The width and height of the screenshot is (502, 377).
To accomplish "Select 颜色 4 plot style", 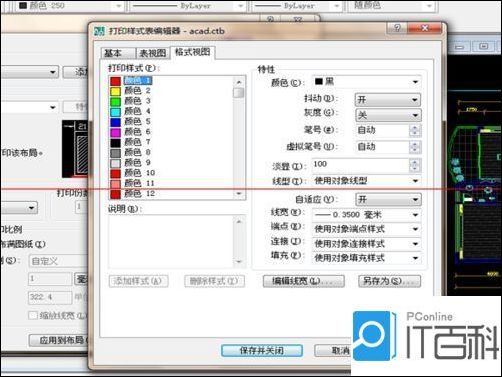I will tap(137, 111).
